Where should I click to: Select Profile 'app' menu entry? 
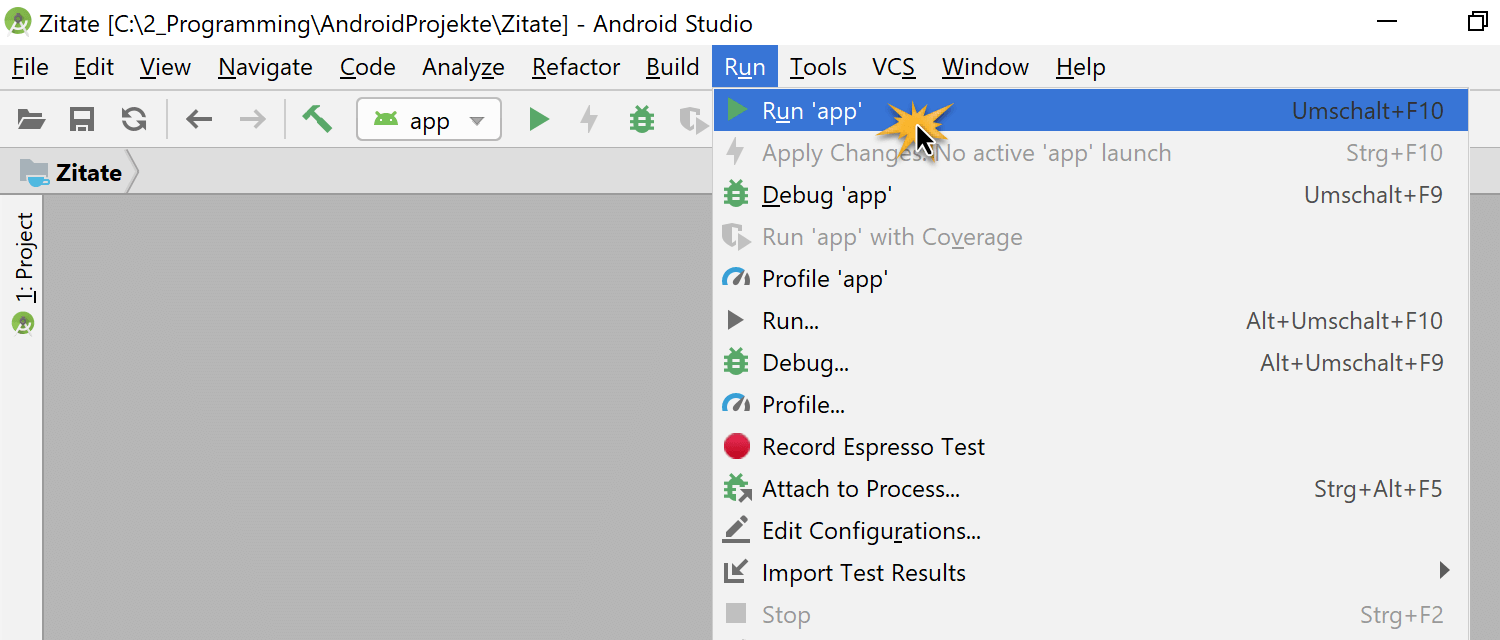pyautogui.click(x=1090, y=279)
